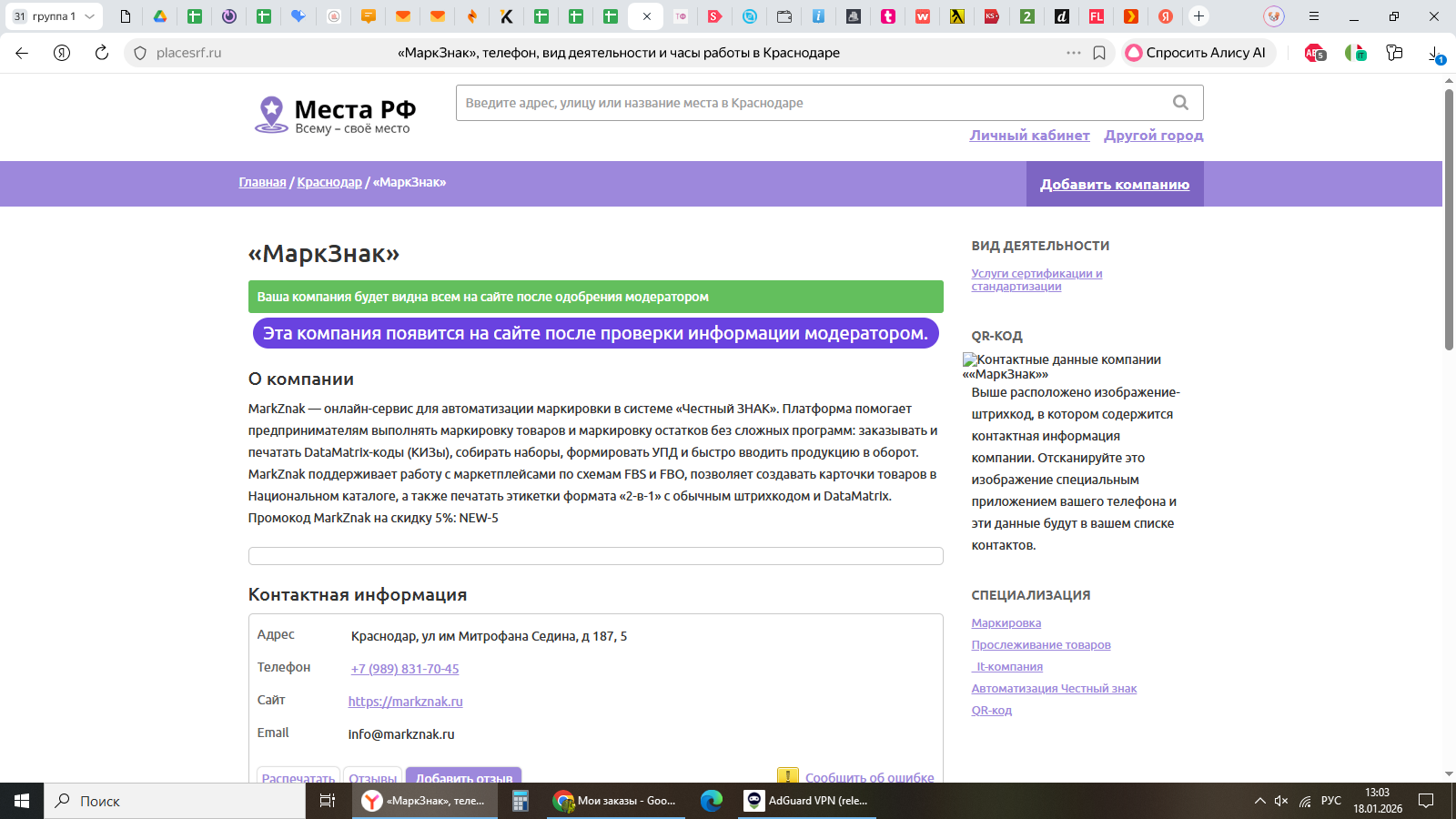Open the orange flame icon browser tab
This screenshot has width=1456, height=819.
pos(471,16)
